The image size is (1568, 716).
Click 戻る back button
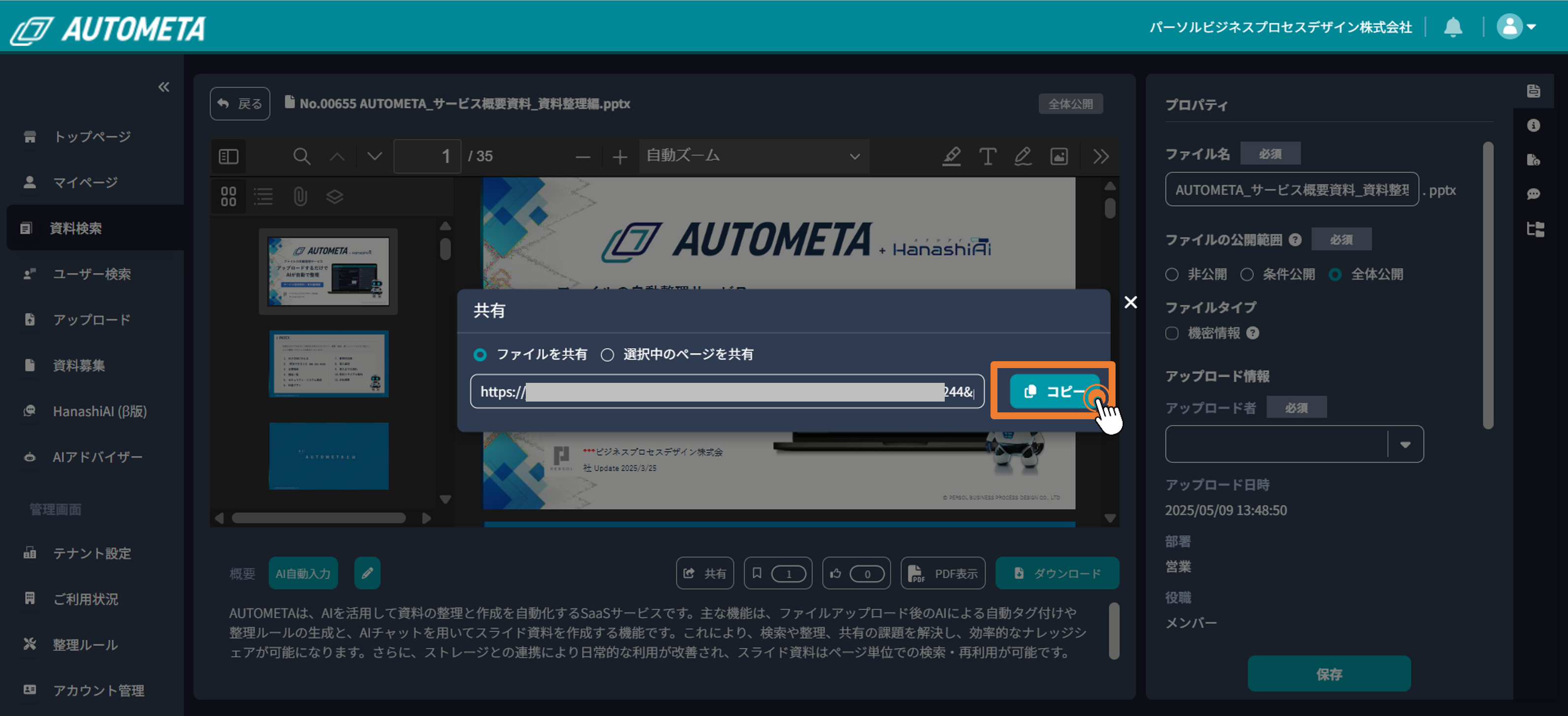click(240, 103)
